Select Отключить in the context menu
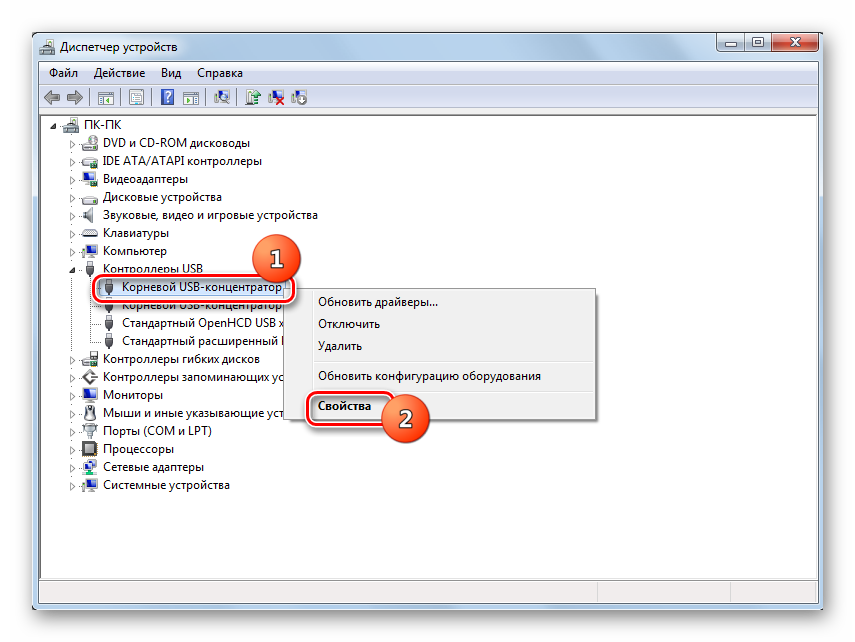Screen dimensions: 855x642 (x=349, y=324)
